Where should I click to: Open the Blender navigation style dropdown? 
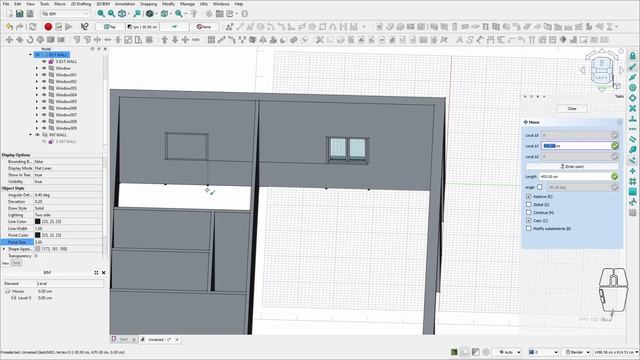point(576,352)
